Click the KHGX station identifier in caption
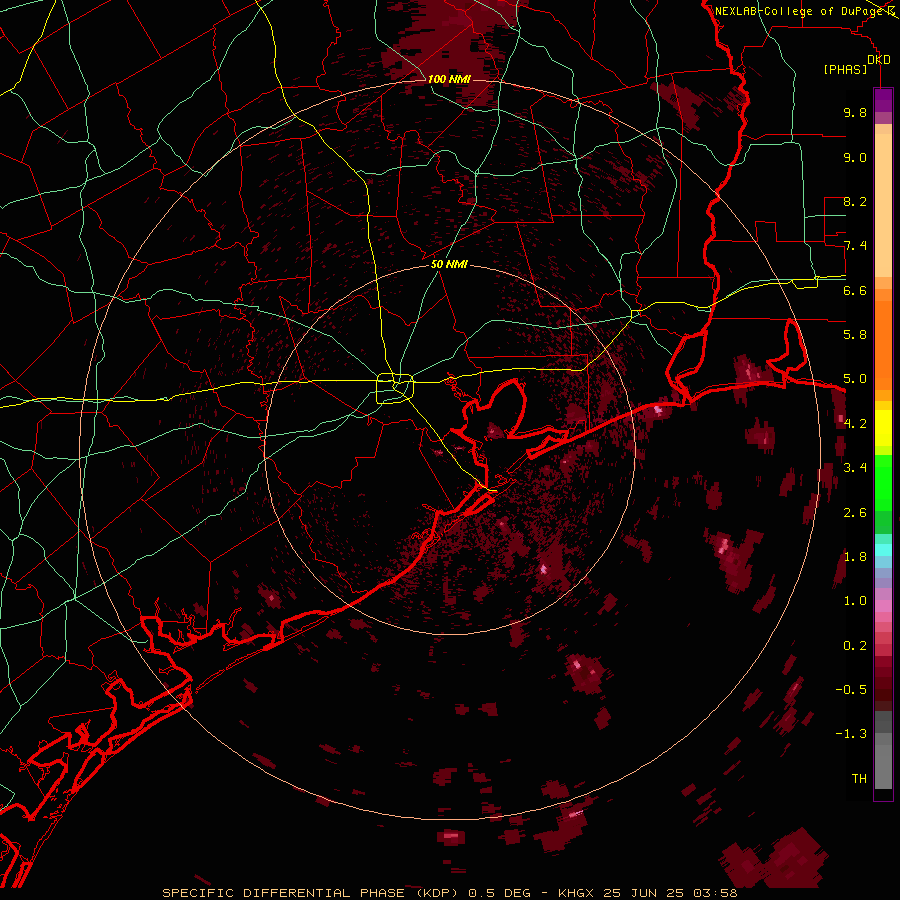The image size is (900, 900). tap(578, 893)
